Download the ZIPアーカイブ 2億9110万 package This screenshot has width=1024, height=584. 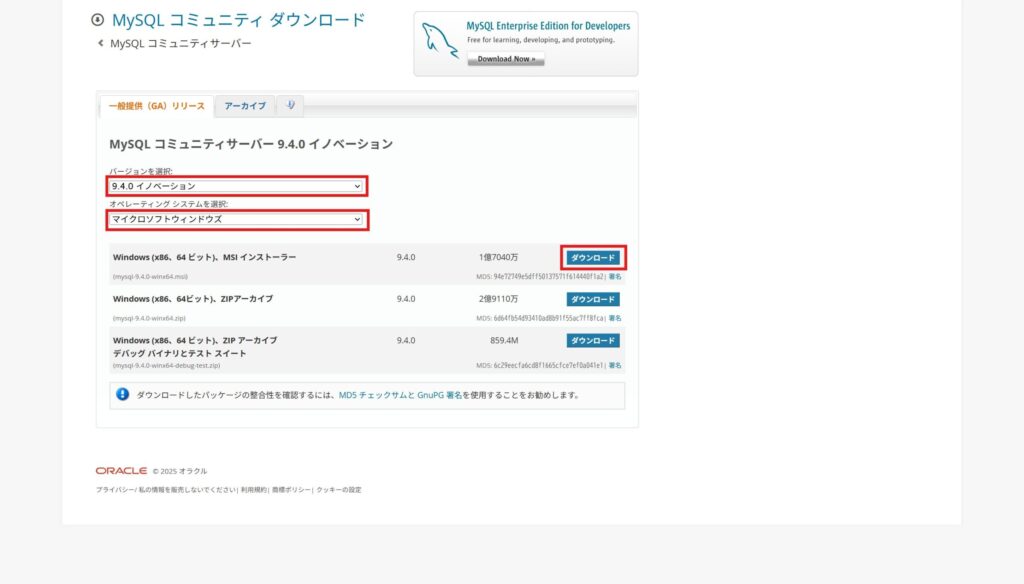click(593, 299)
